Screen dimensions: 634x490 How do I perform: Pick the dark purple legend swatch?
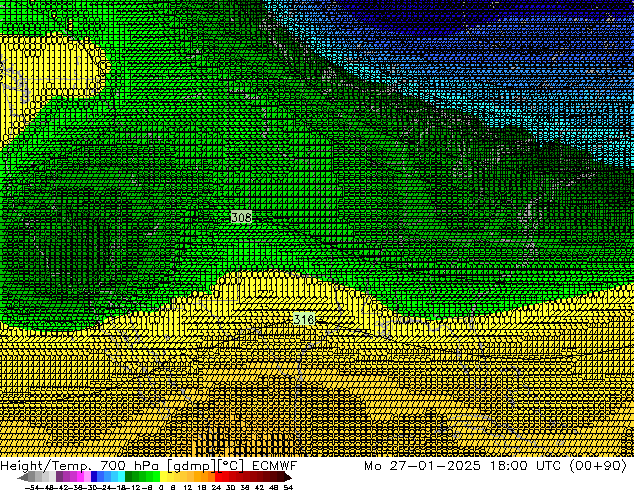(x=59, y=477)
